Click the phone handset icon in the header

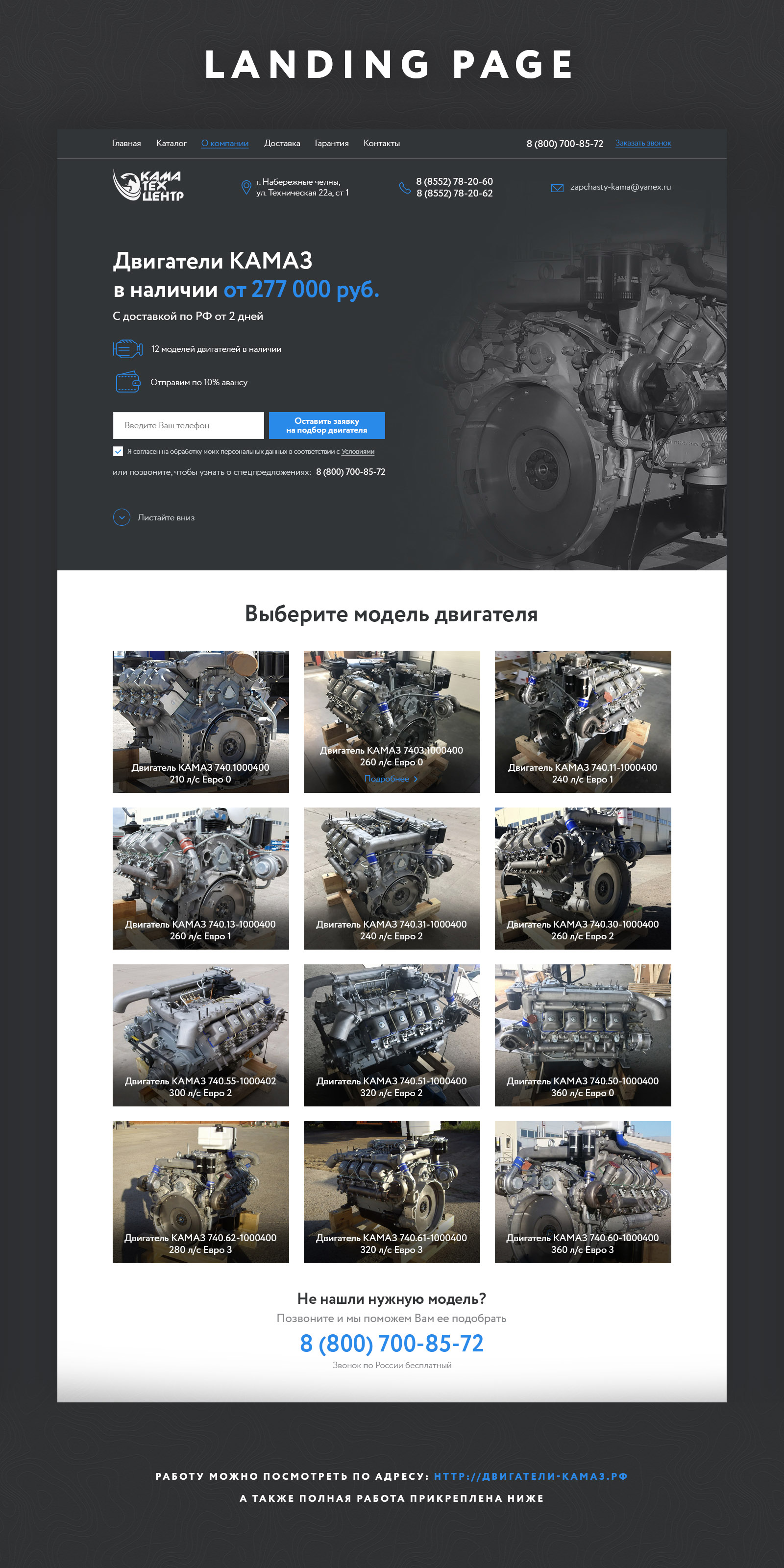[405, 188]
